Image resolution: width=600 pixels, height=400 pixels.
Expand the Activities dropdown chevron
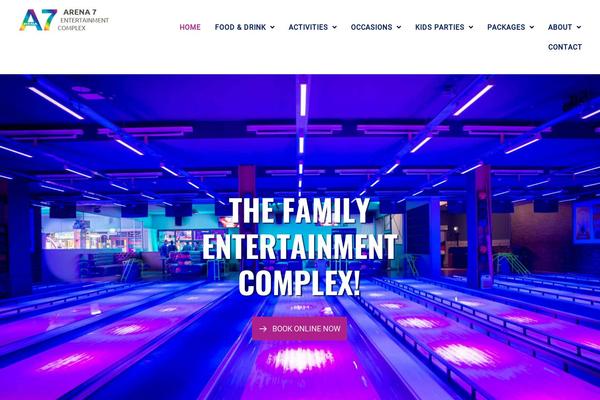[334, 27]
